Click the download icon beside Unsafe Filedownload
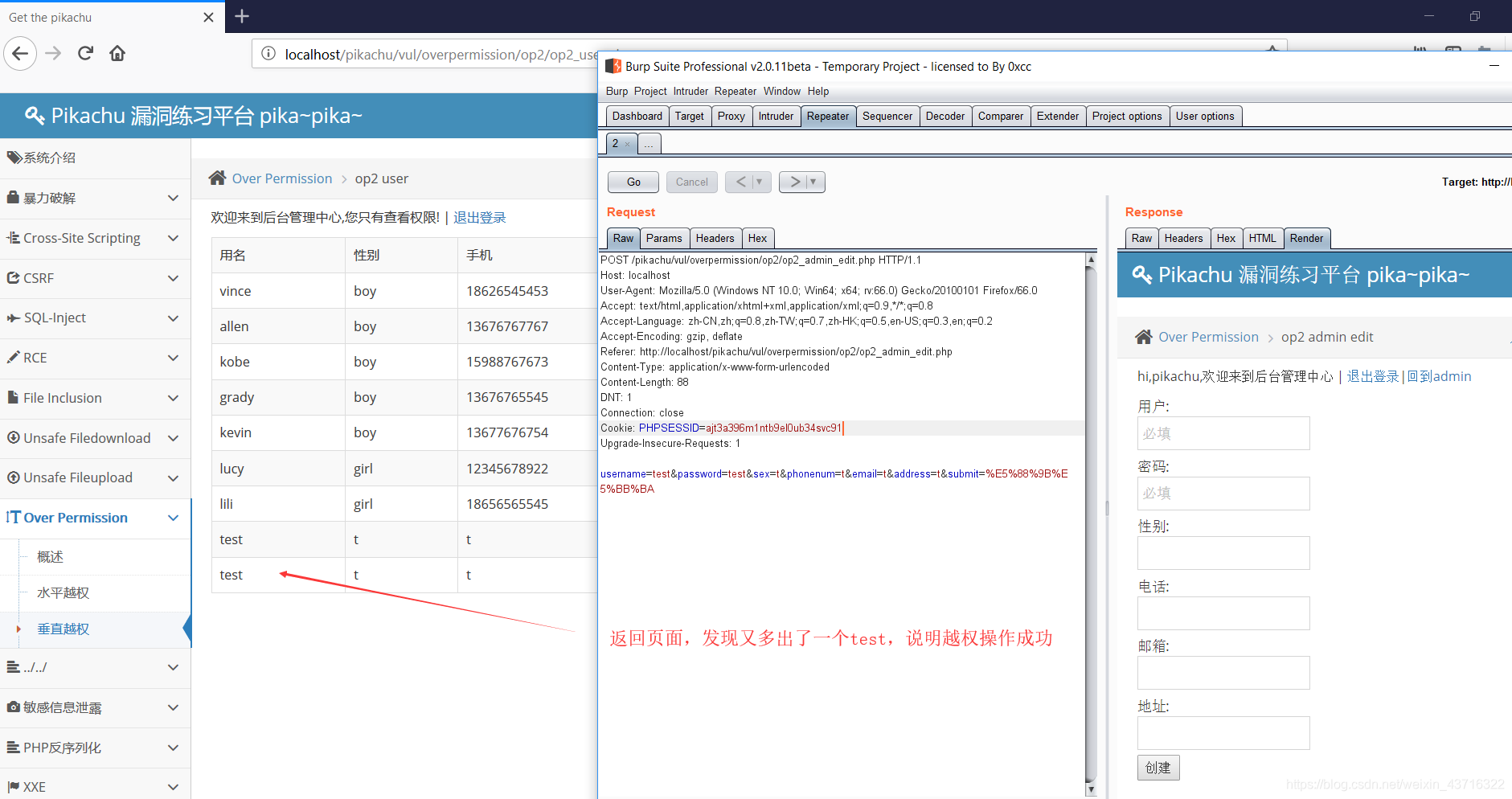Viewport: 1512px width, 799px height. click(14, 437)
